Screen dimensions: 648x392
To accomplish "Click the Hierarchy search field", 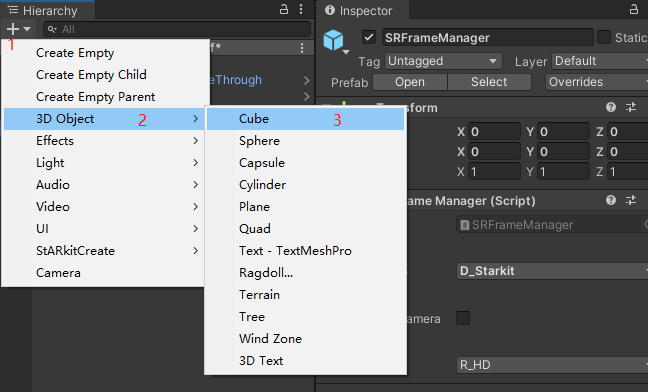I will click(177, 29).
